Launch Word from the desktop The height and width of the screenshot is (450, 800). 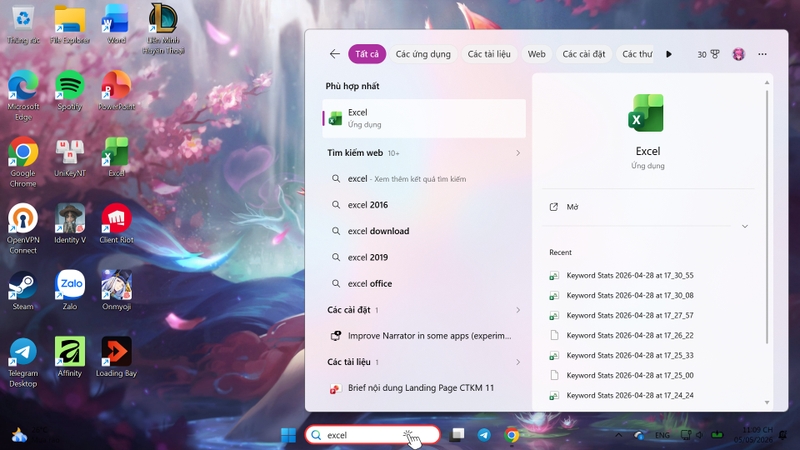(116, 24)
